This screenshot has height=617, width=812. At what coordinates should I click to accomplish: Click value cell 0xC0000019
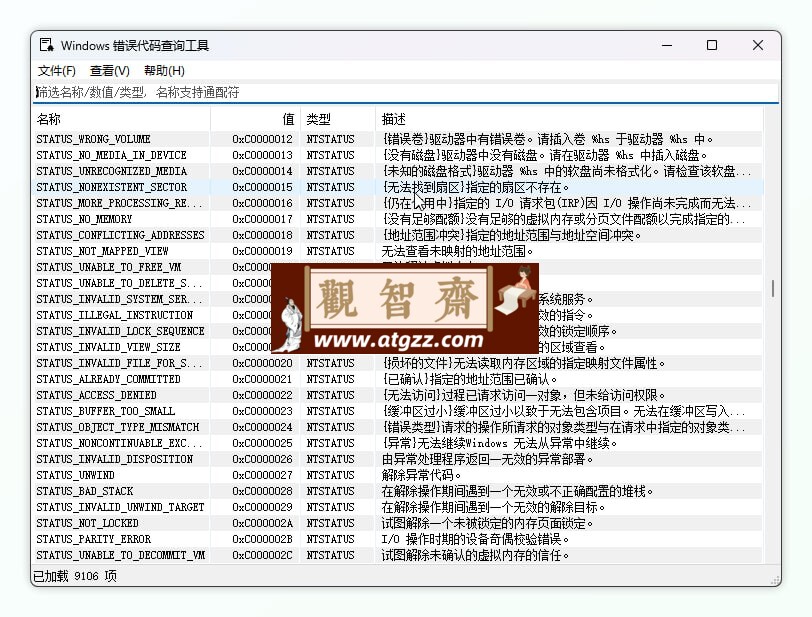262,251
